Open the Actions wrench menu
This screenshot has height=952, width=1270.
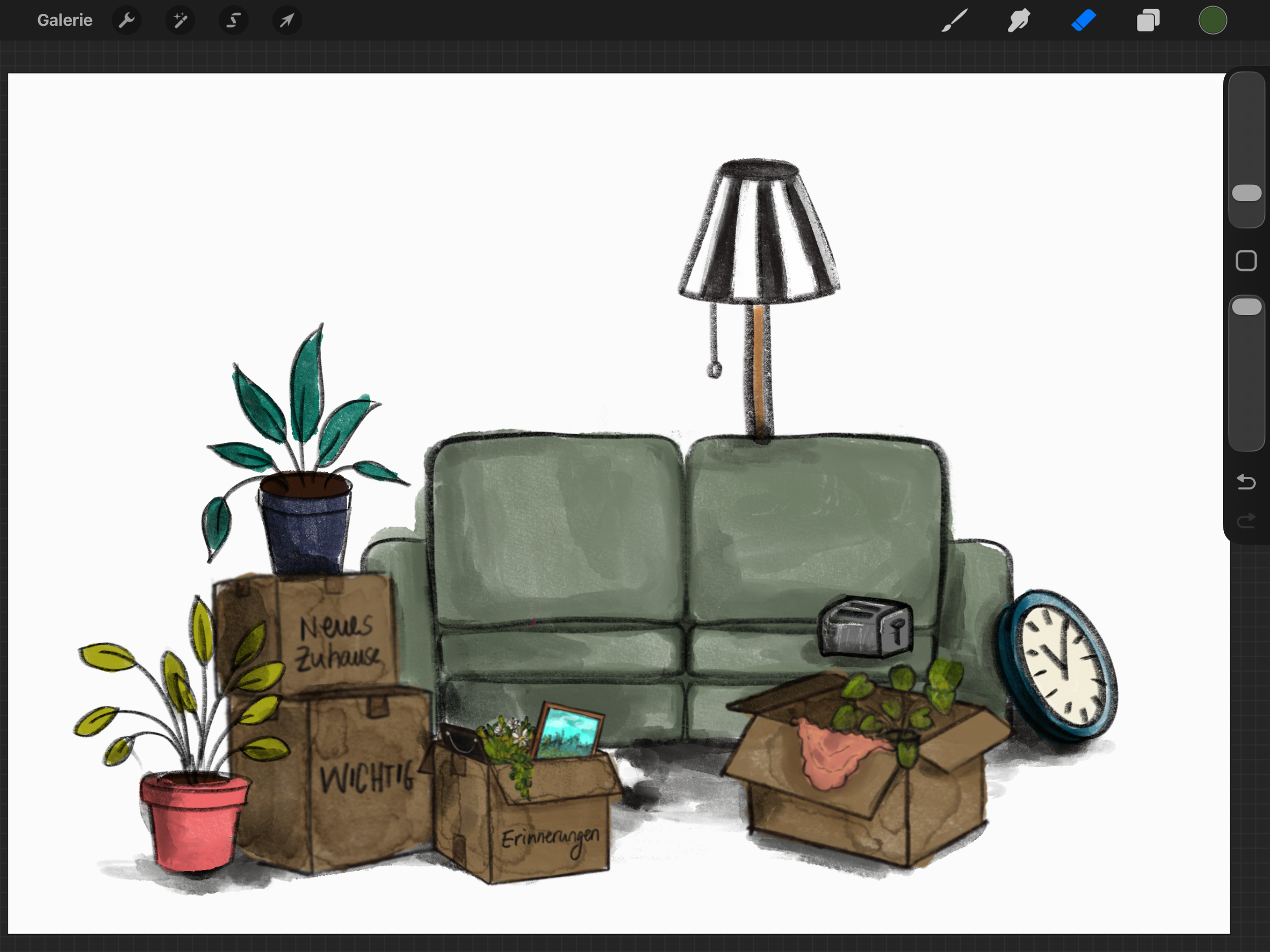[126, 20]
